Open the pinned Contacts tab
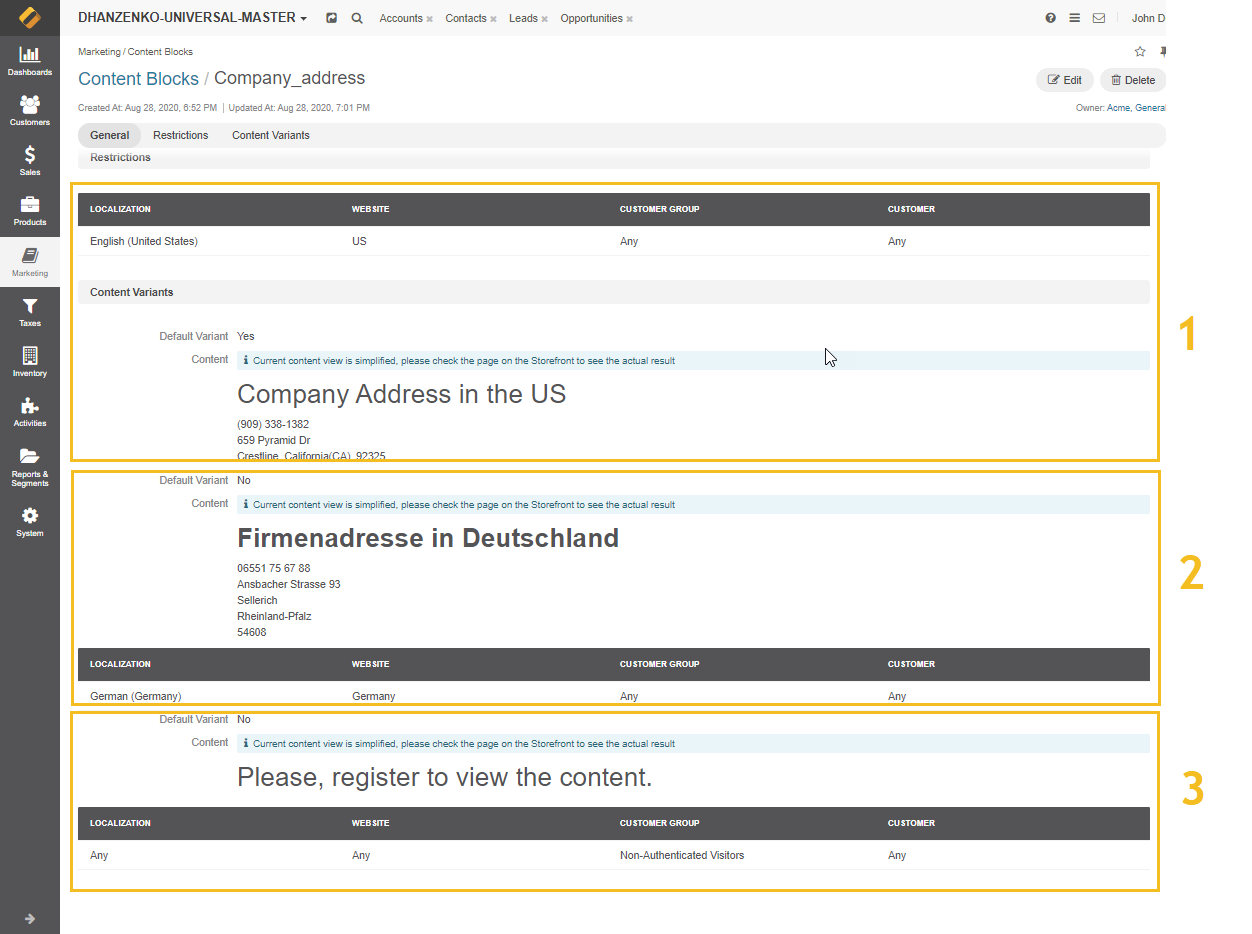 click(x=466, y=18)
